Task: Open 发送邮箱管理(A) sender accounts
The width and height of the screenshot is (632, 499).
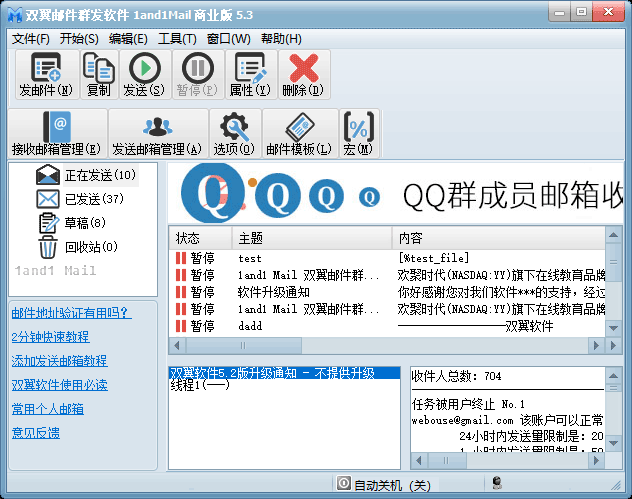Action: point(158,133)
